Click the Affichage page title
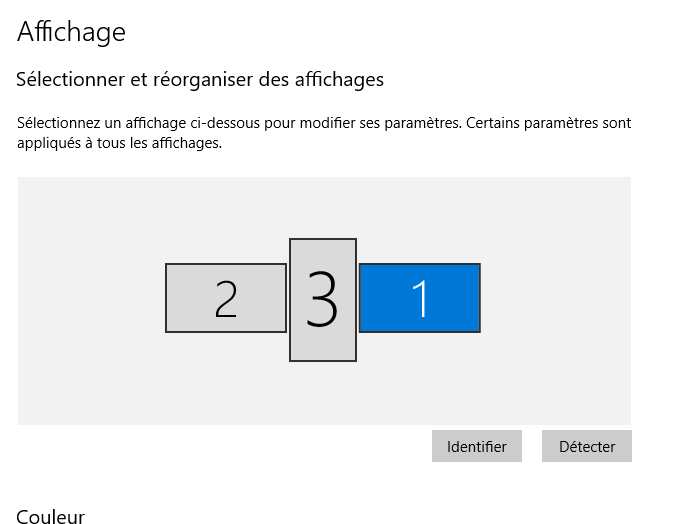 [71, 32]
